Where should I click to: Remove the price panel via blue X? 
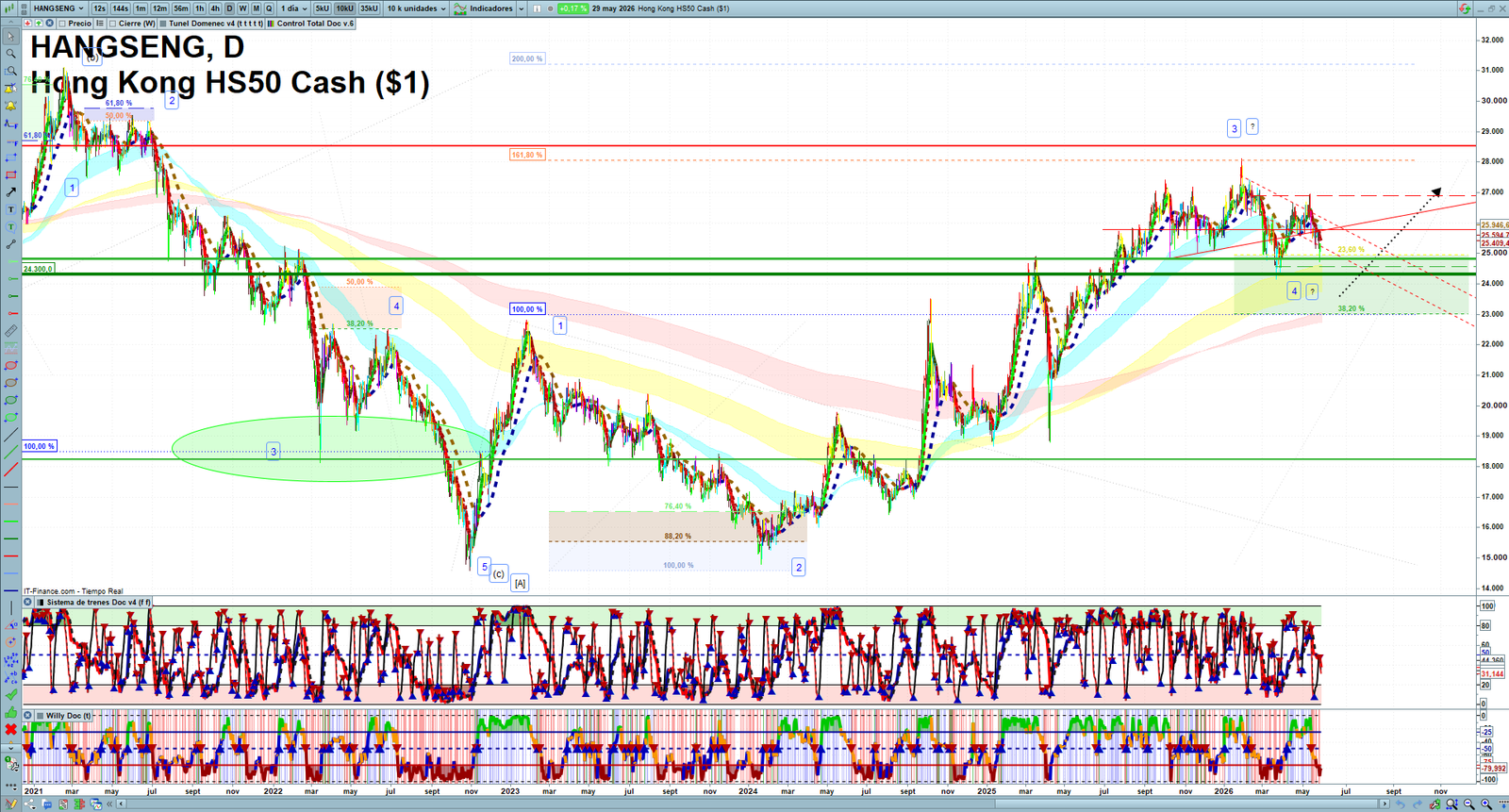pos(49,24)
